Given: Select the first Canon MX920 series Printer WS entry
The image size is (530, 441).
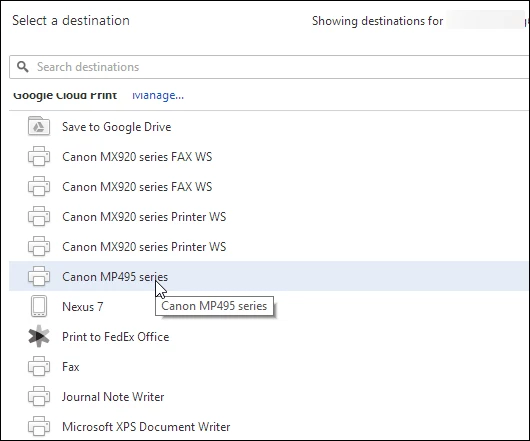Looking at the screenshot, I should click(x=144, y=217).
